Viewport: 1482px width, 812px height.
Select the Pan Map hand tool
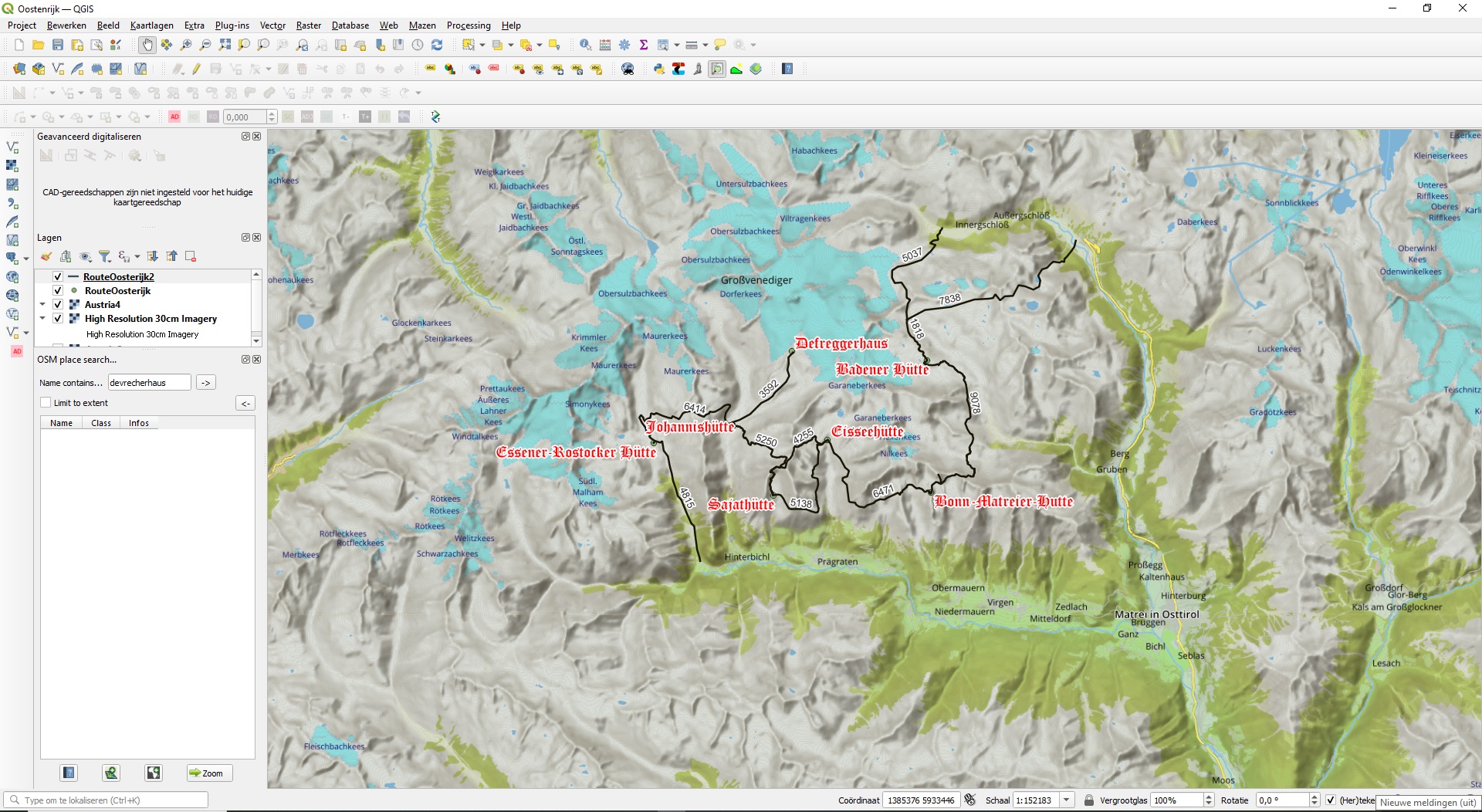click(x=147, y=45)
